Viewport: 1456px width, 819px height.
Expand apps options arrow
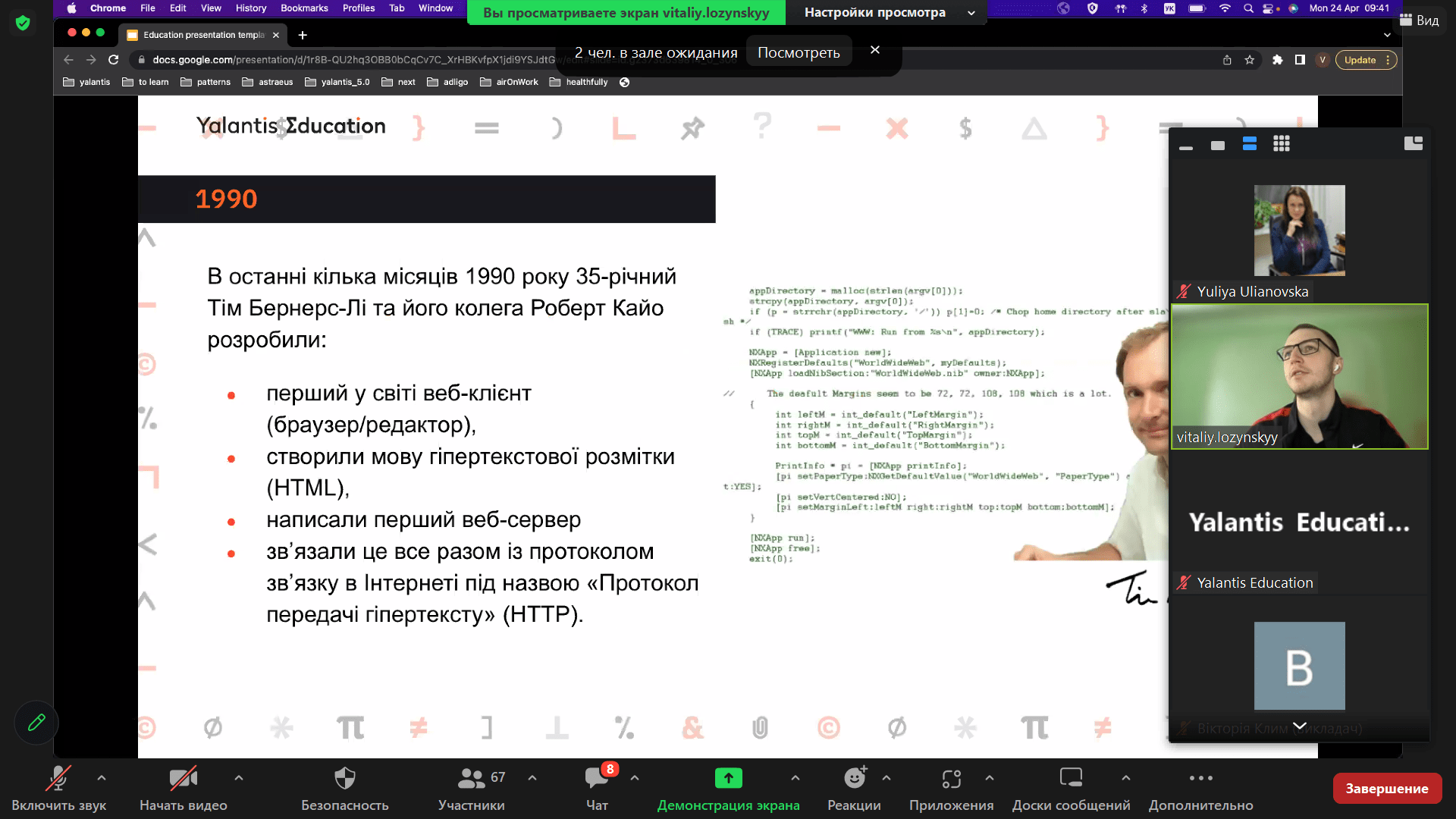coord(990,778)
